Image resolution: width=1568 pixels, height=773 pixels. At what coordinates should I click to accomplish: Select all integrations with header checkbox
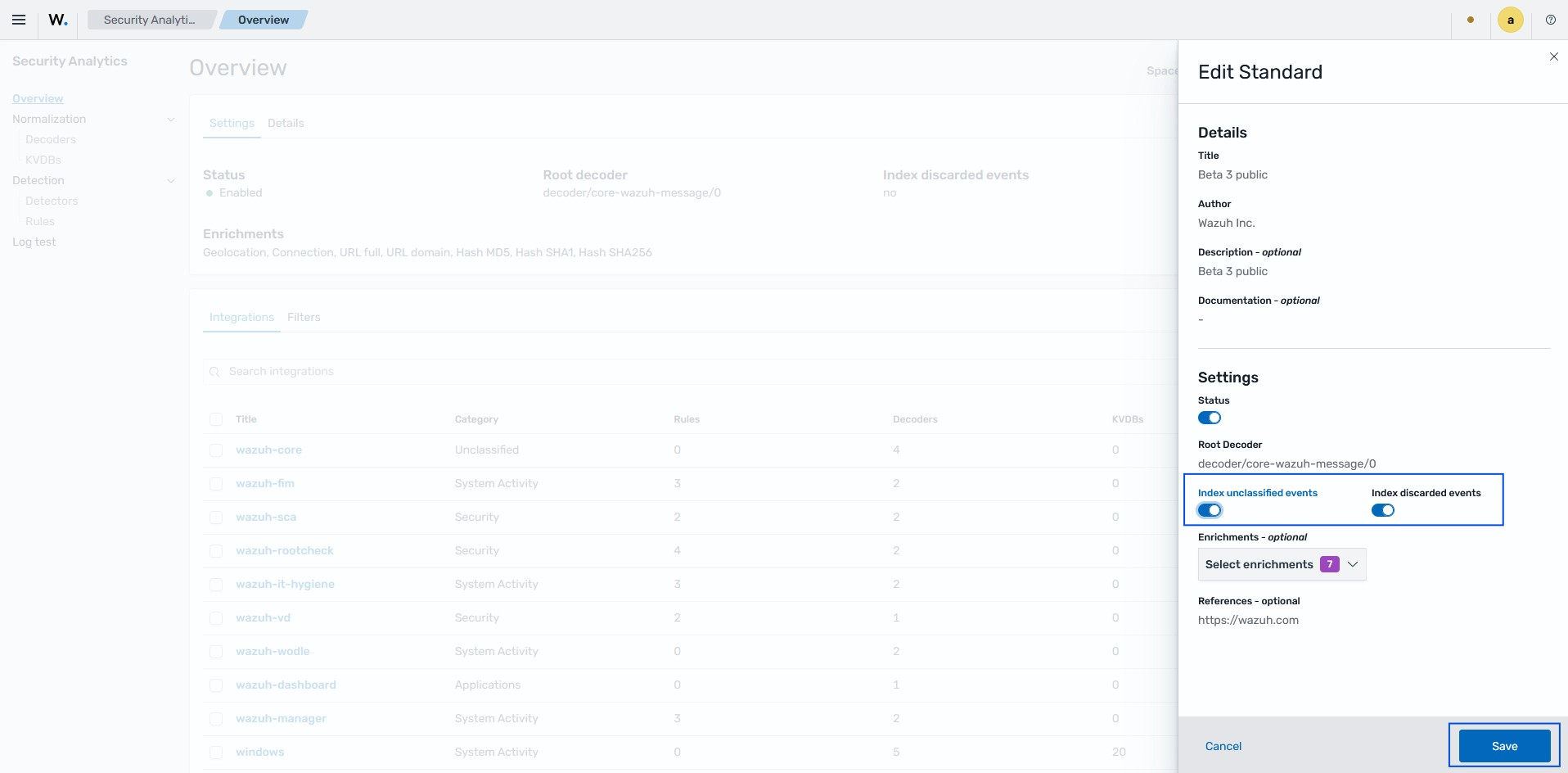tap(216, 419)
